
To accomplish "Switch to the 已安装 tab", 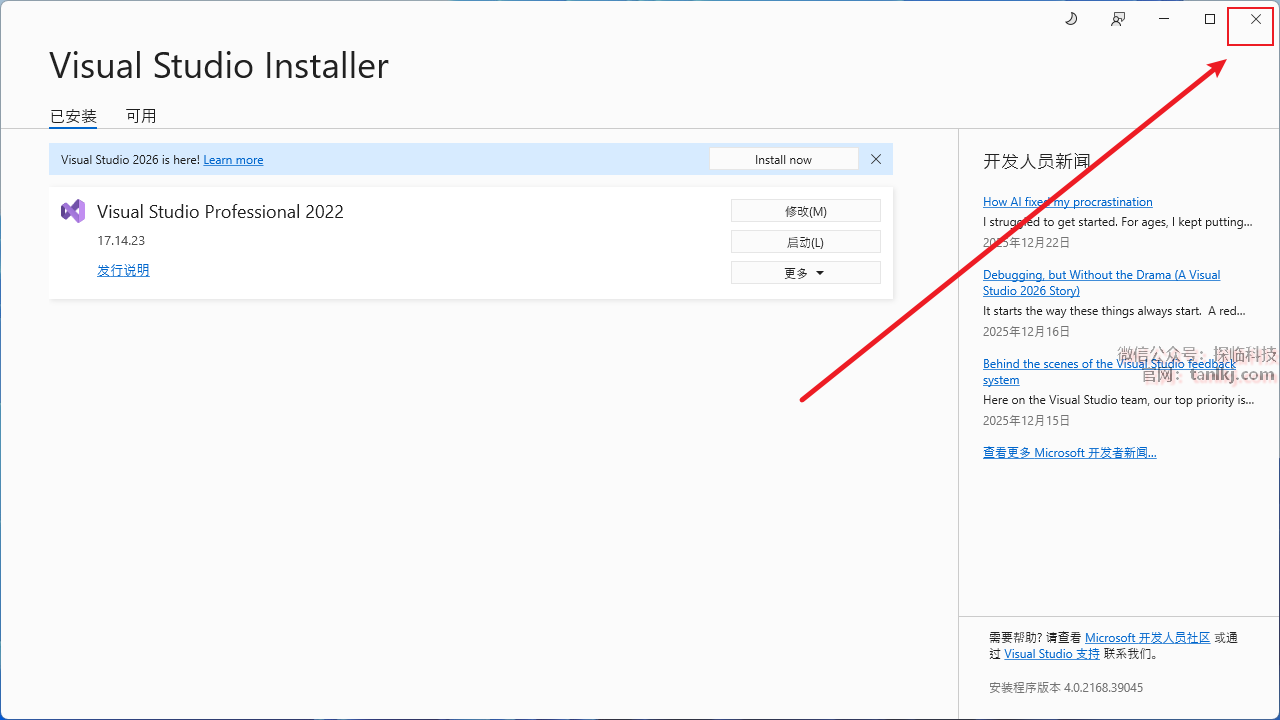I will pyautogui.click(x=73, y=116).
